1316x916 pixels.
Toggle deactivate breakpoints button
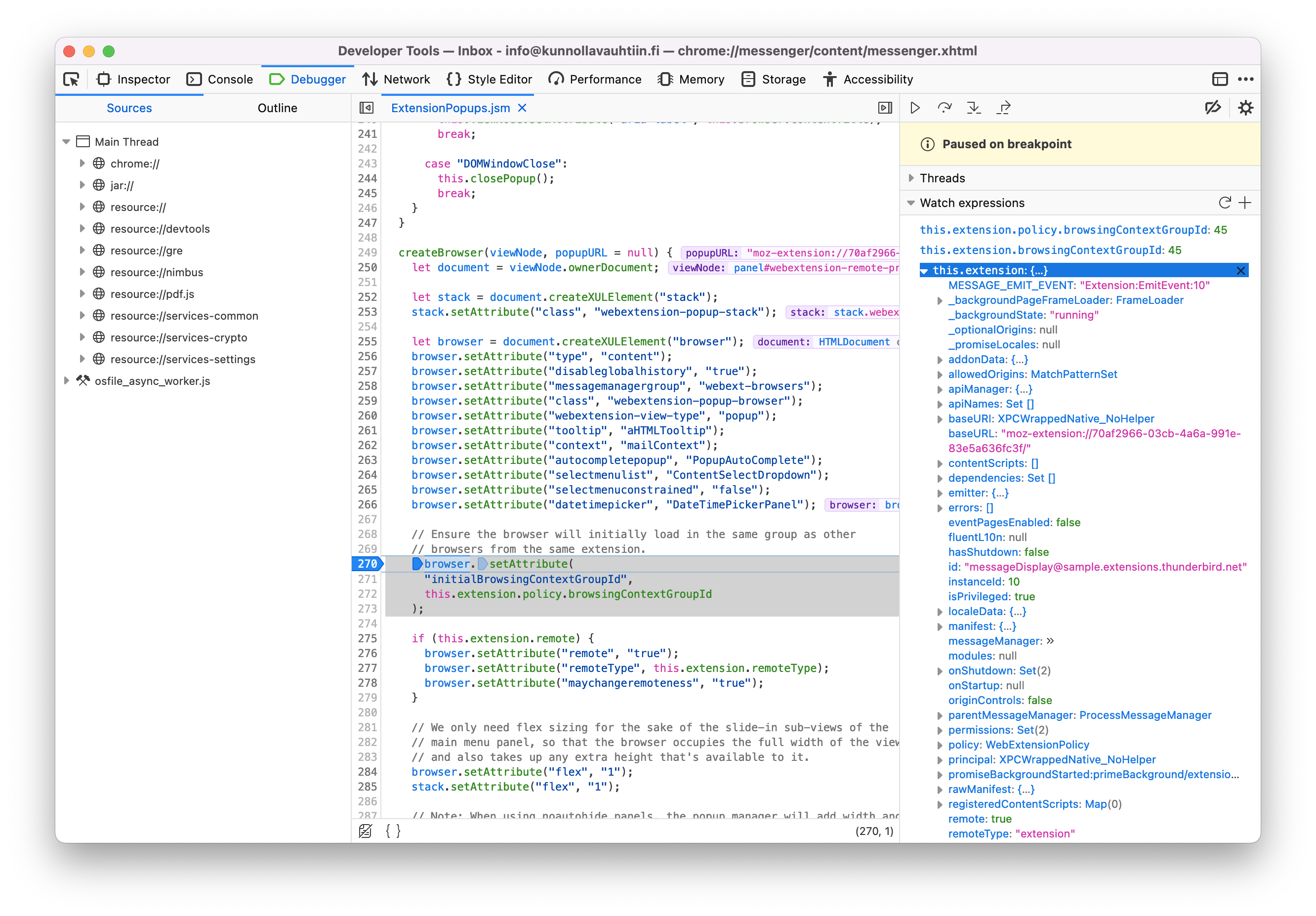tap(1213, 108)
